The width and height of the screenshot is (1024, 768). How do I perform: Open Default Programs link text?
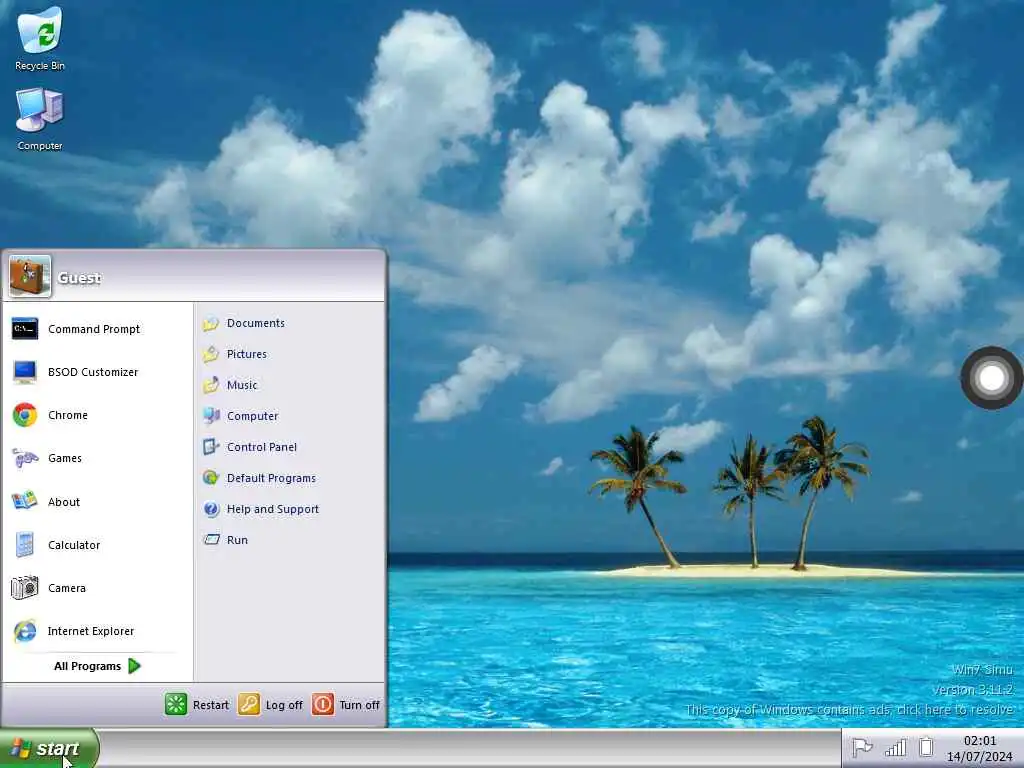click(x=271, y=478)
